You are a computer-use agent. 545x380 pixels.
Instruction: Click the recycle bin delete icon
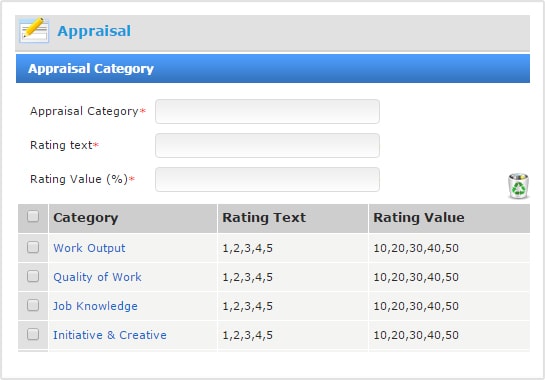click(518, 186)
